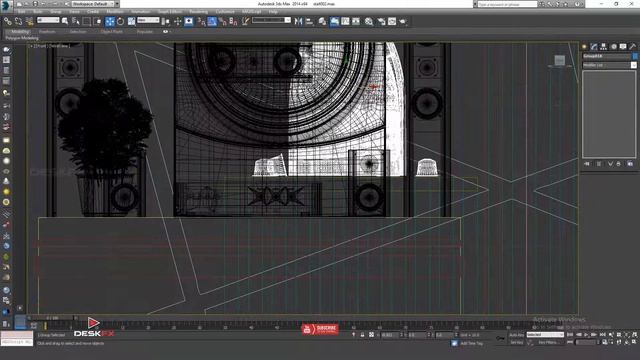640x360 pixels.
Task: Click the Unlink Selection icon
Action: coord(18,21)
